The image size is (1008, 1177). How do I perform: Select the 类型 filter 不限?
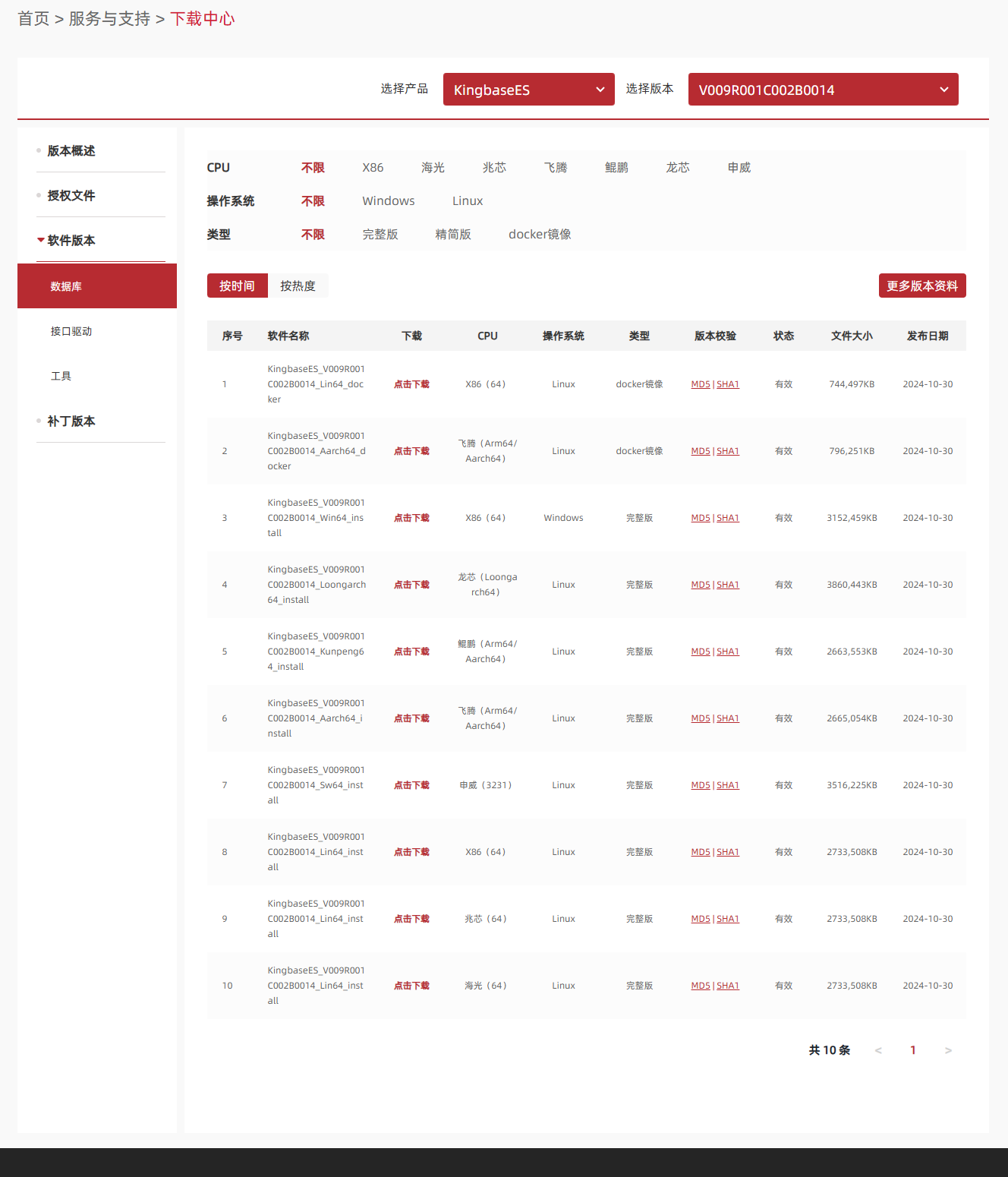point(313,234)
